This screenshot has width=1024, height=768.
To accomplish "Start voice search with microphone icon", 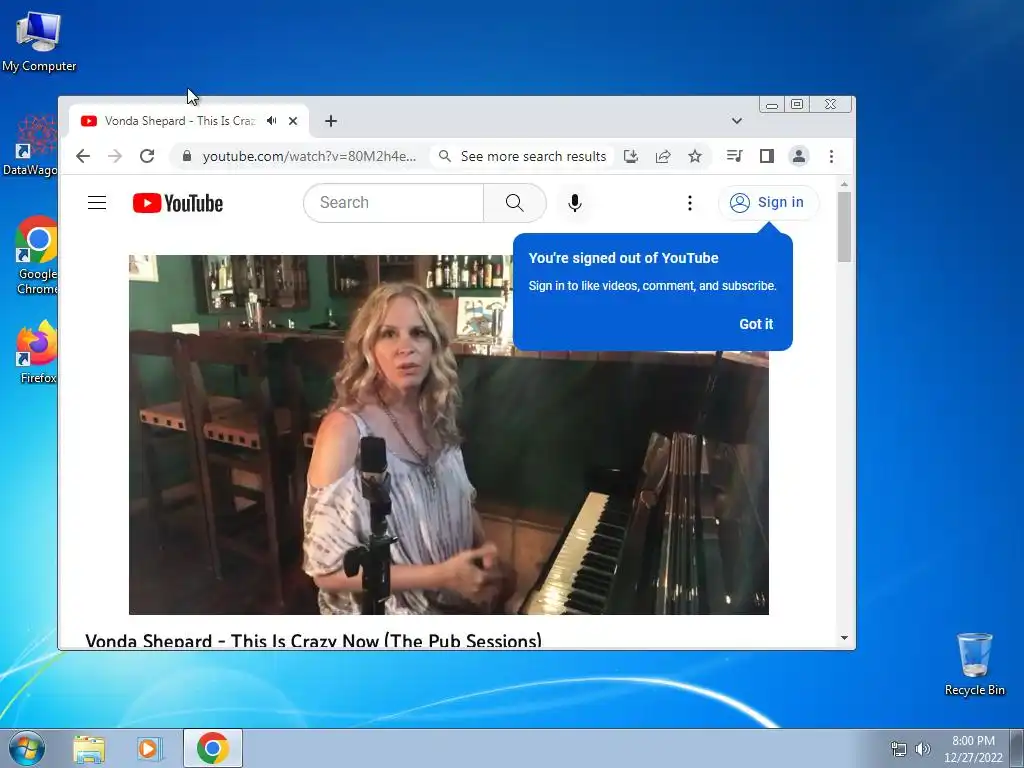I will (575, 202).
